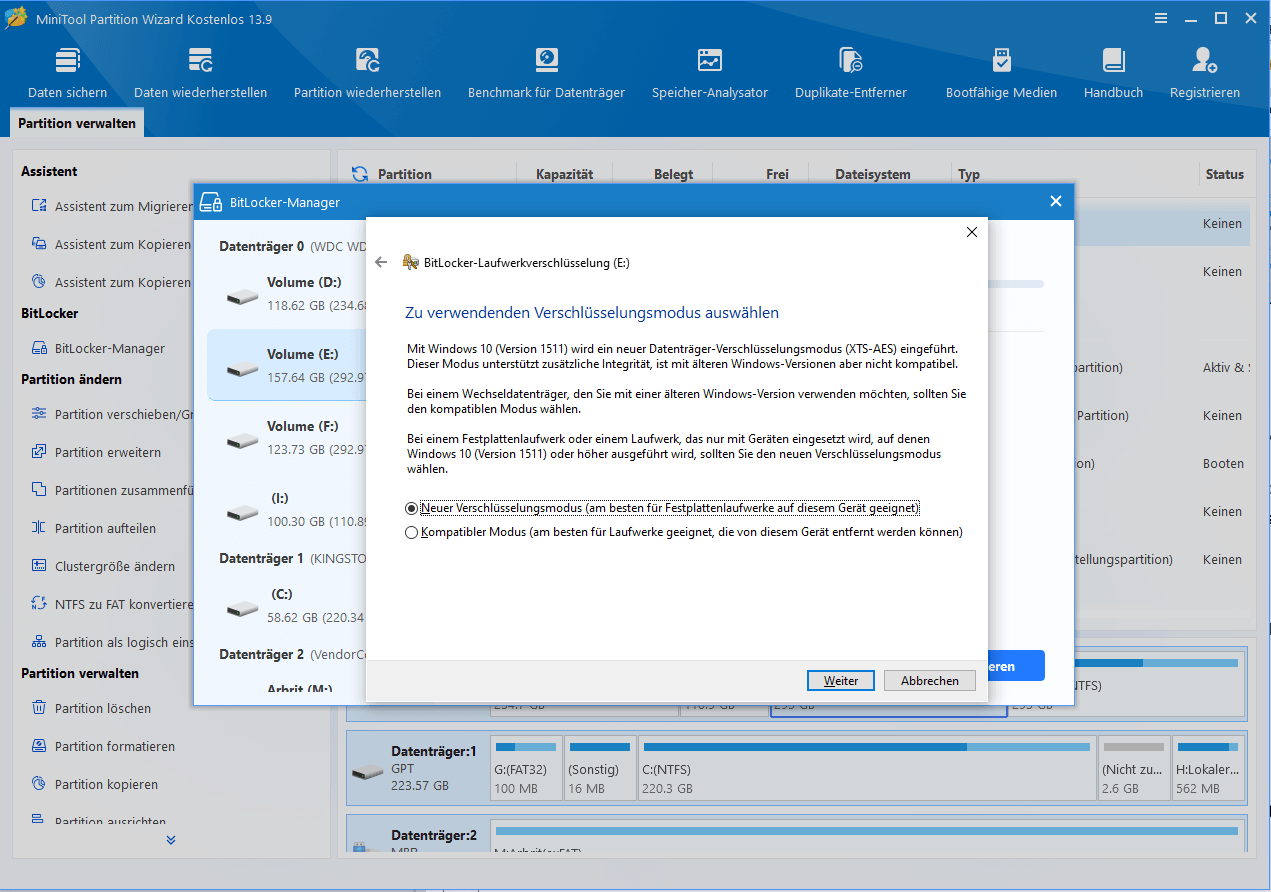Expand more sidebar actions chevron
Viewport: 1271px width, 892px height.
tap(171, 840)
